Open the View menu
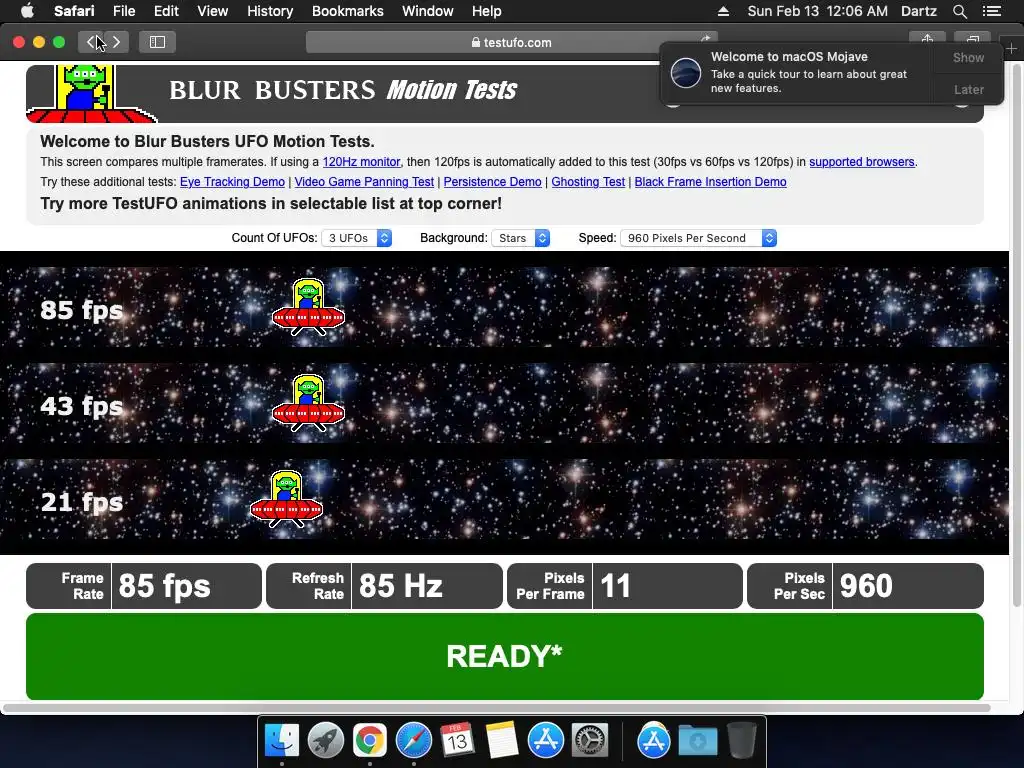This screenshot has height=768, width=1024. tap(212, 11)
